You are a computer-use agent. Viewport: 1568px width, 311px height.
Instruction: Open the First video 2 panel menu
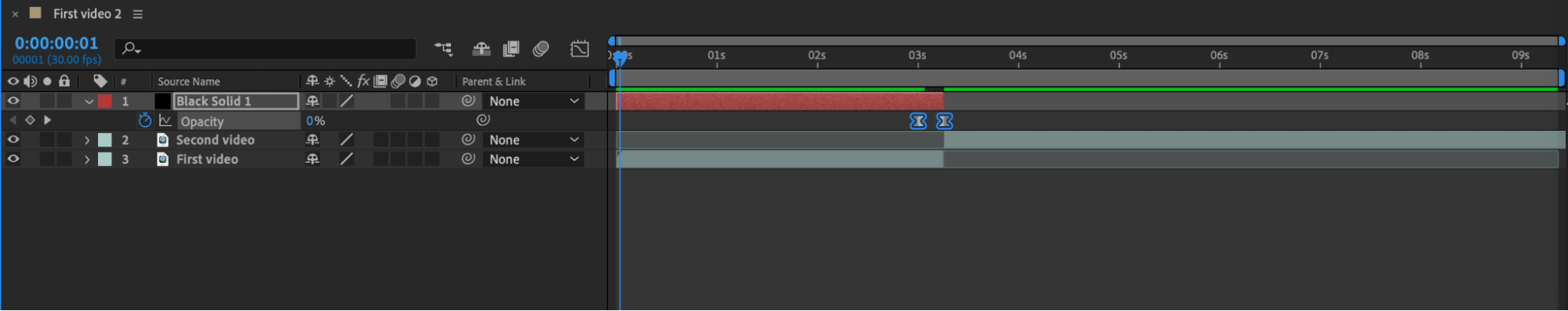tap(138, 14)
